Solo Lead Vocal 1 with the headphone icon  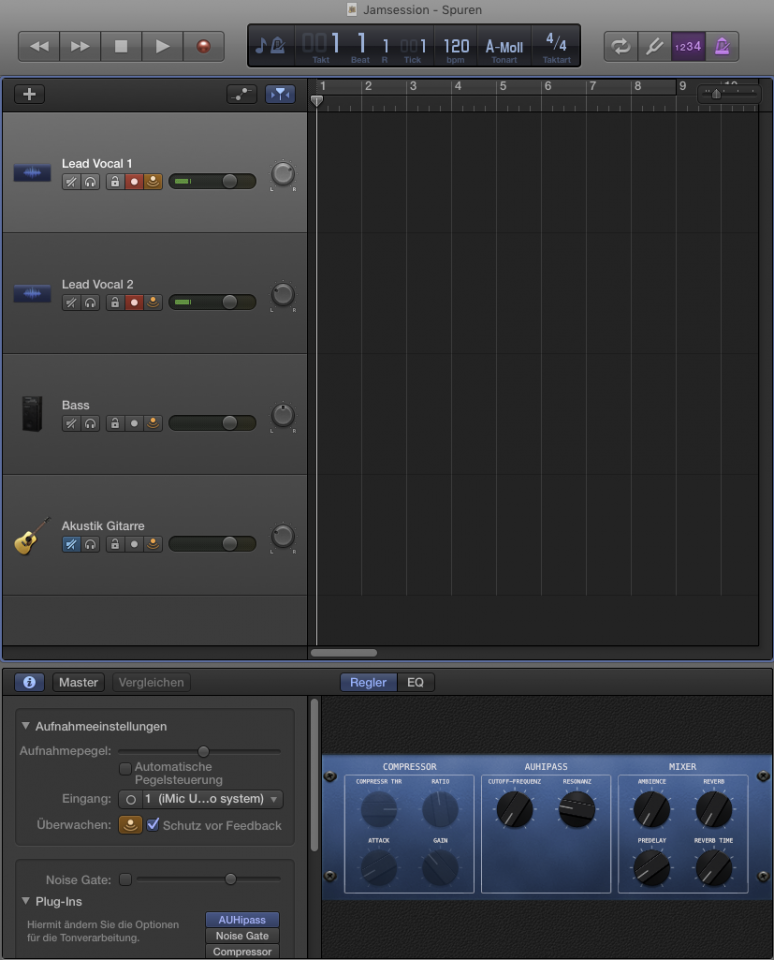(91, 182)
